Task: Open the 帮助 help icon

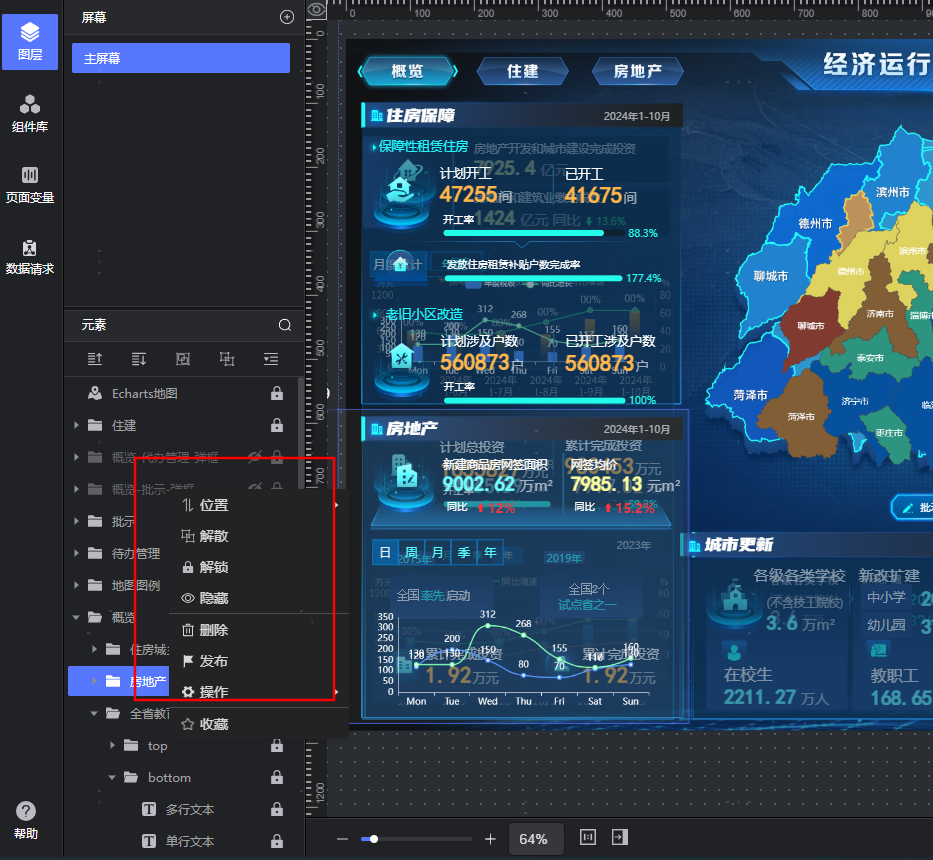Action: [26, 811]
